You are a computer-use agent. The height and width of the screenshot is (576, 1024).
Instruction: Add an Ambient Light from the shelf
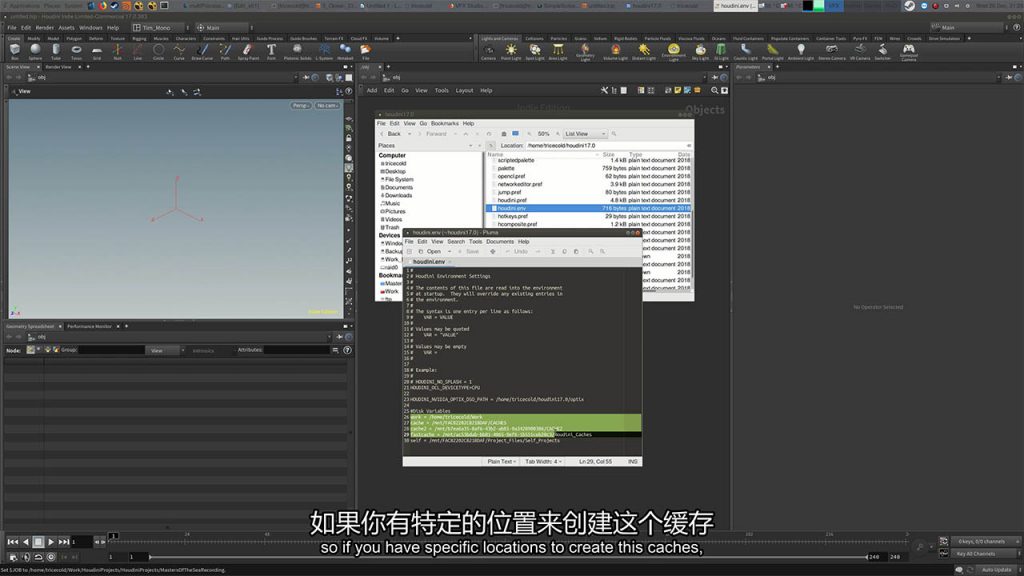pyautogui.click(x=801, y=51)
